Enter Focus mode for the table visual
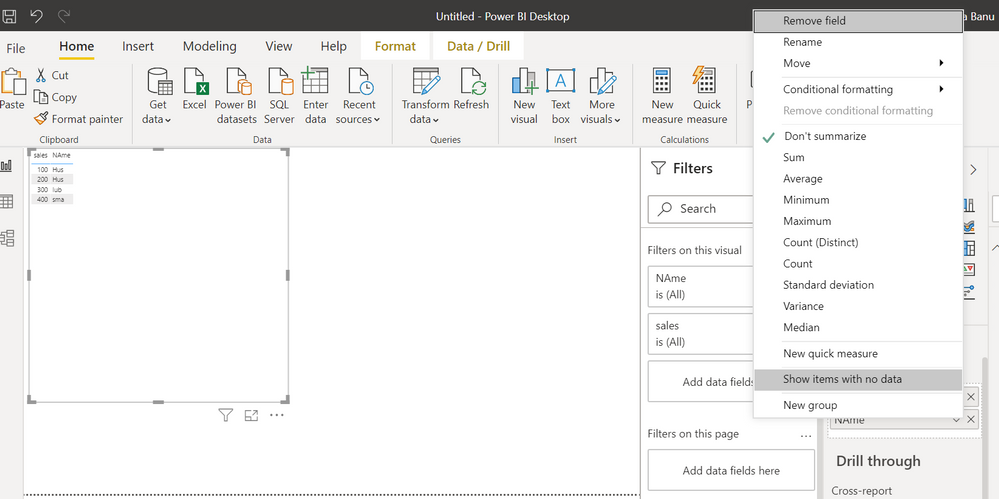 (251, 416)
